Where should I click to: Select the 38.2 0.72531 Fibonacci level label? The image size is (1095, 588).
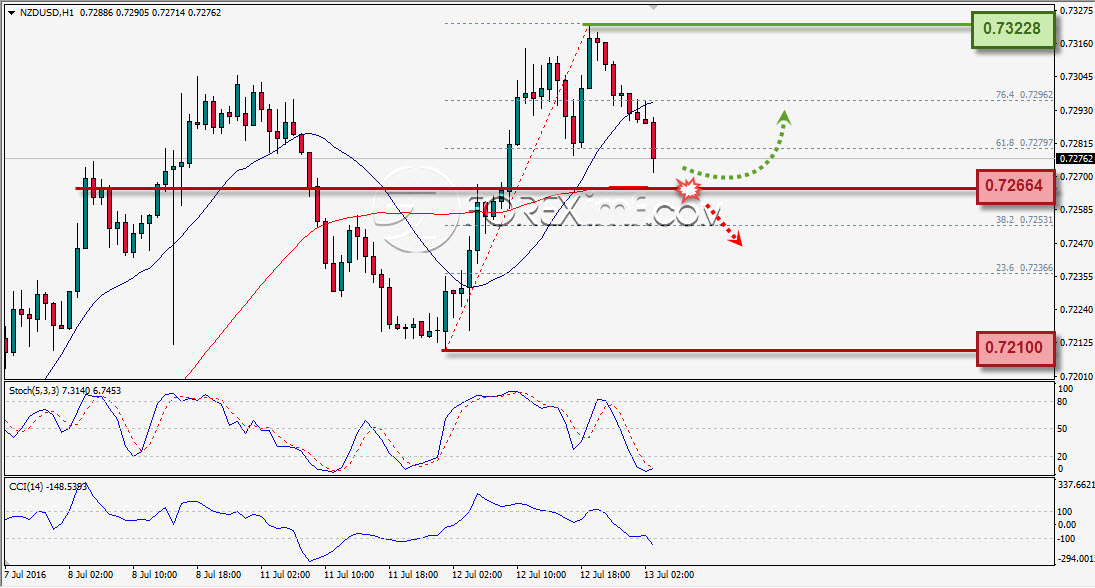(1024, 219)
